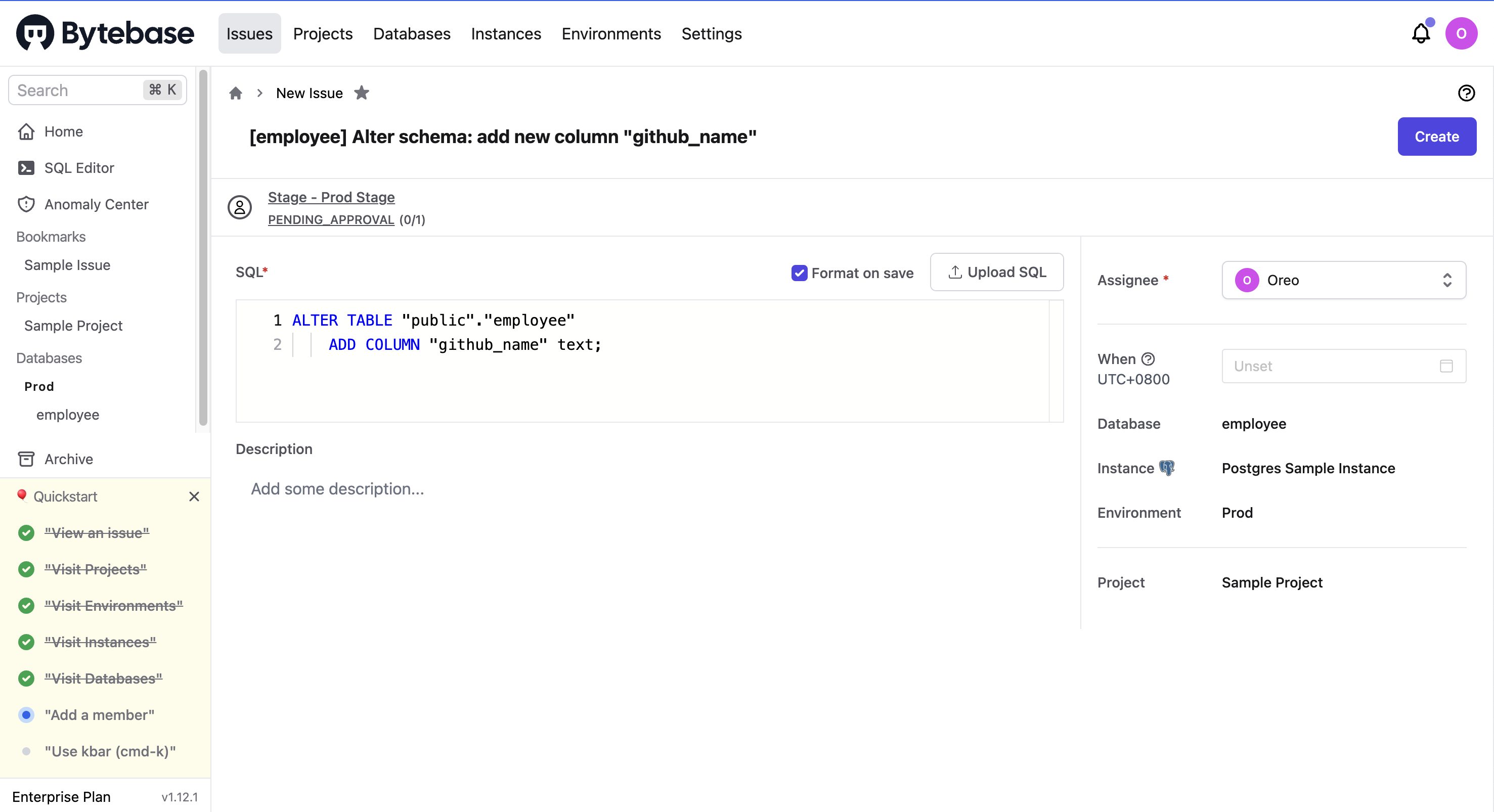Expand the Prod database group in sidebar
This screenshot has height=812, width=1494.
click(39, 386)
